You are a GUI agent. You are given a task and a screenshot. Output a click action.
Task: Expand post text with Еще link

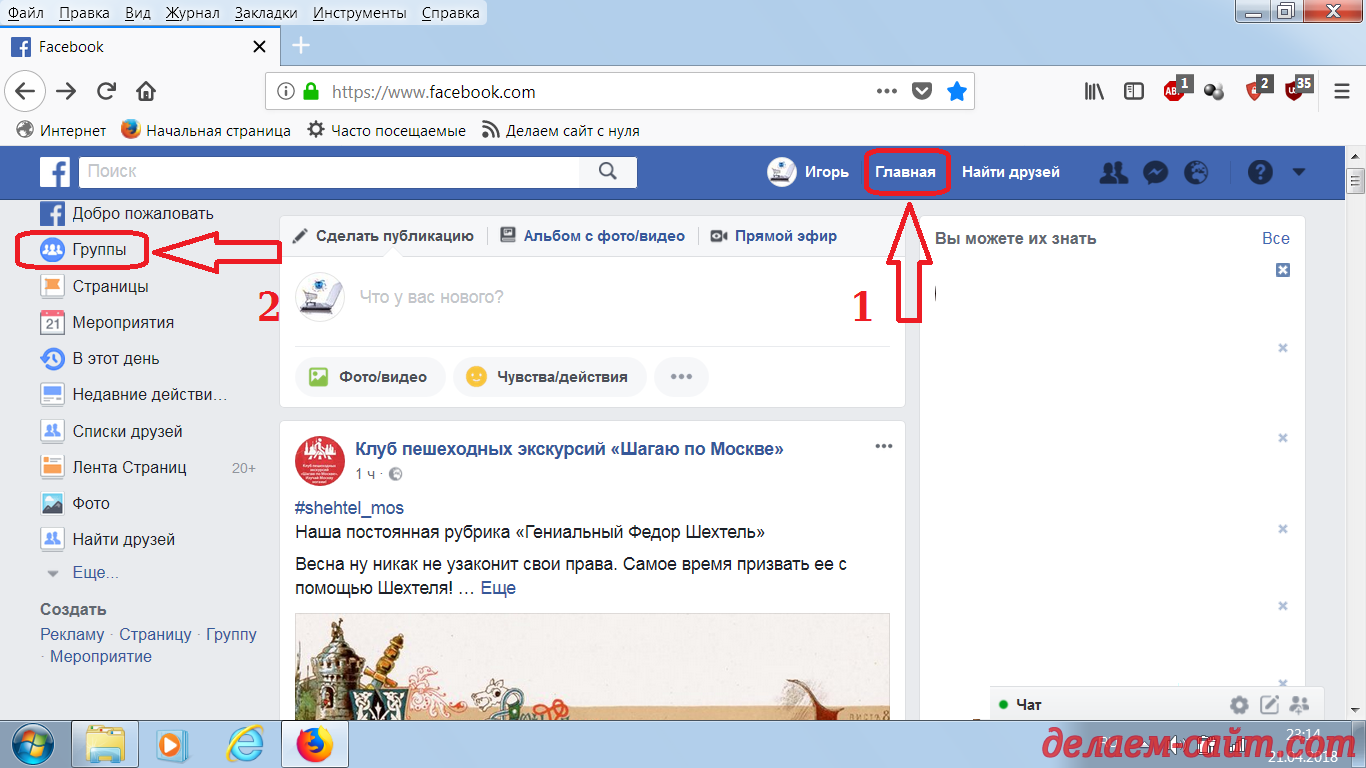click(x=498, y=588)
